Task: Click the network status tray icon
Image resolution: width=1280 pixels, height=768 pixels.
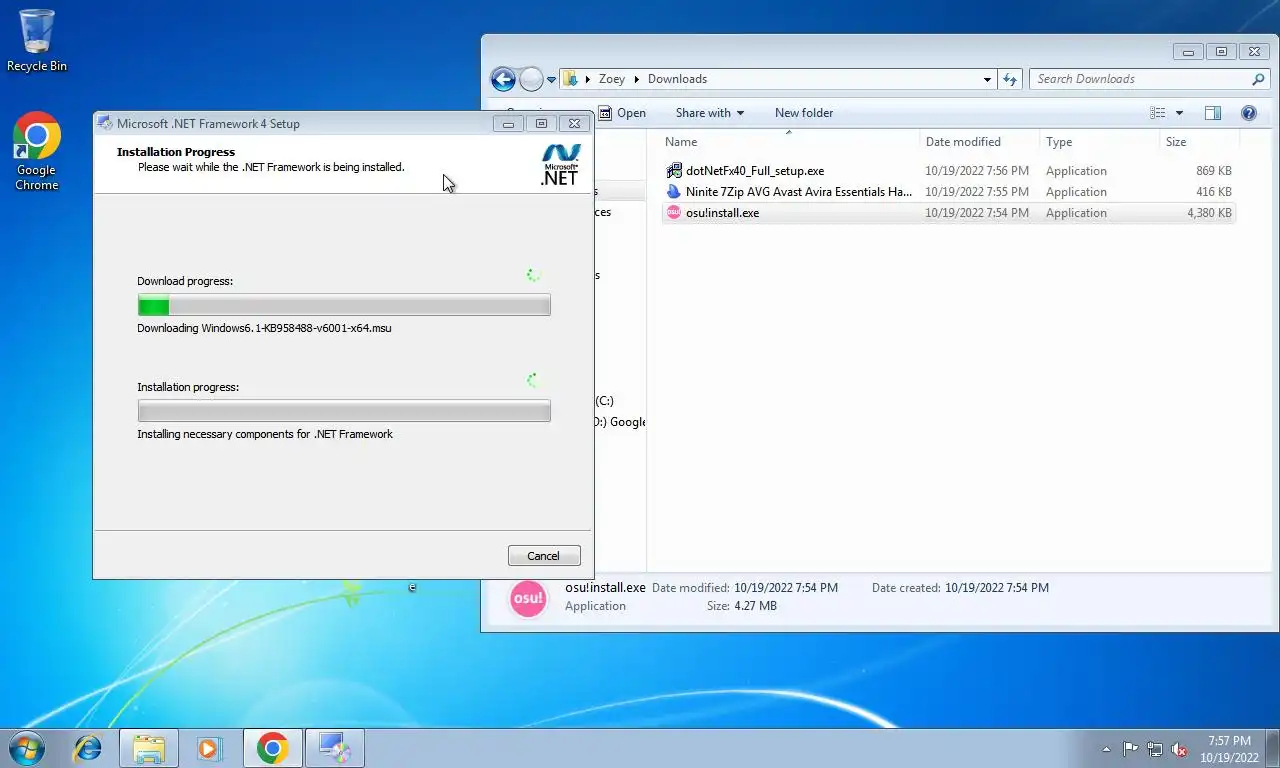Action: coord(1155,749)
